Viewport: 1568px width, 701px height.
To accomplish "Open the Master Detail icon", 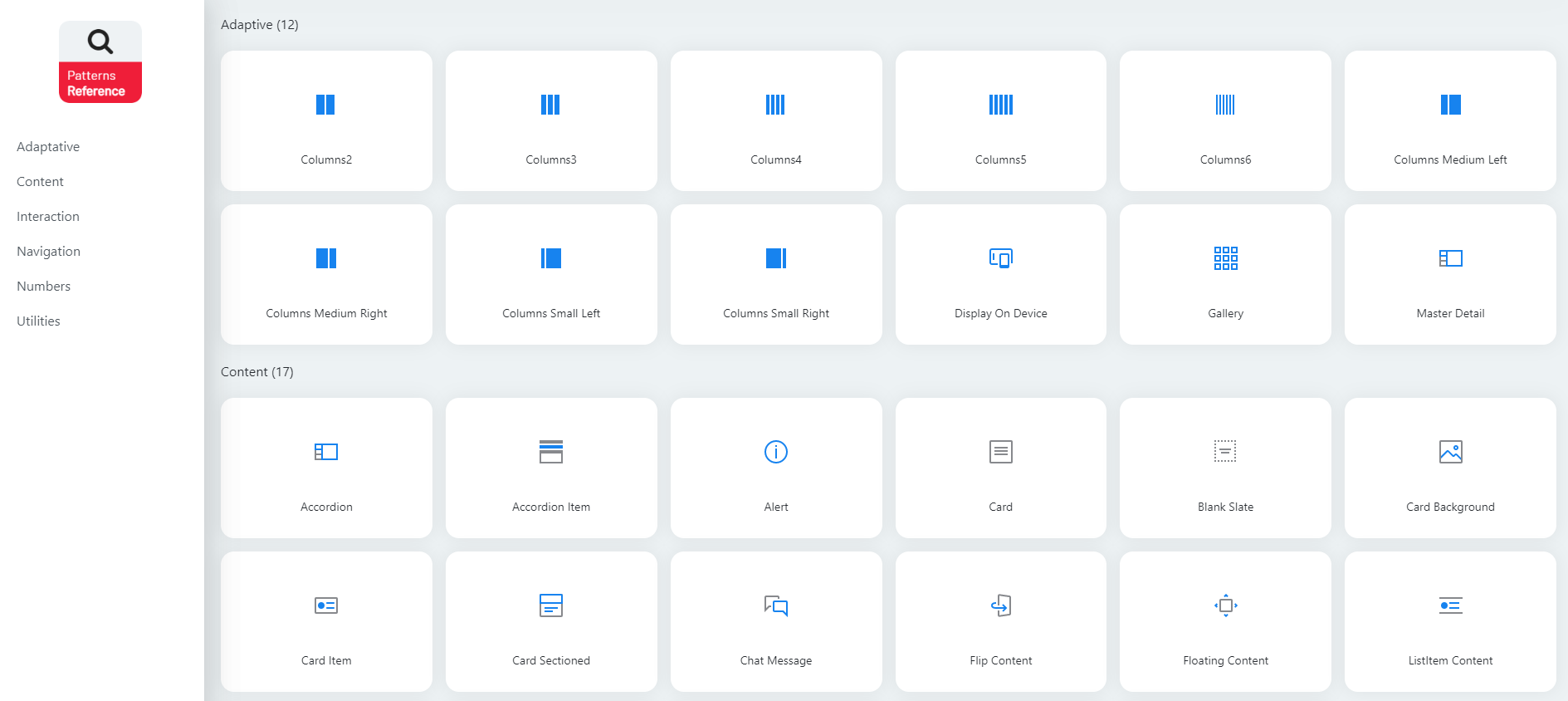I will (x=1451, y=258).
